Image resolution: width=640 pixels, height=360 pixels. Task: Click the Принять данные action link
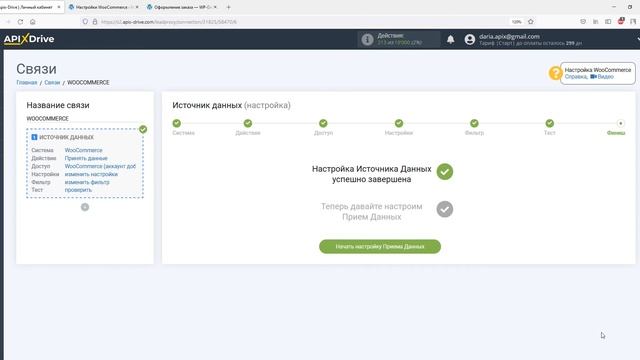point(86,158)
